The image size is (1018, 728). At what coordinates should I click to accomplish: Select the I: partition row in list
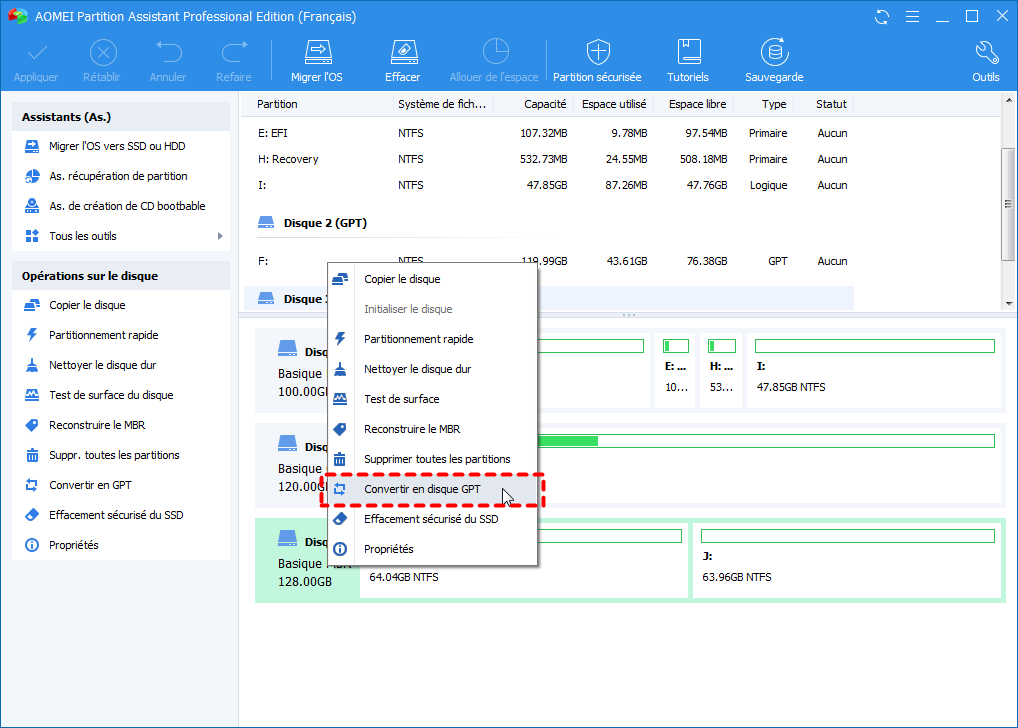point(549,185)
